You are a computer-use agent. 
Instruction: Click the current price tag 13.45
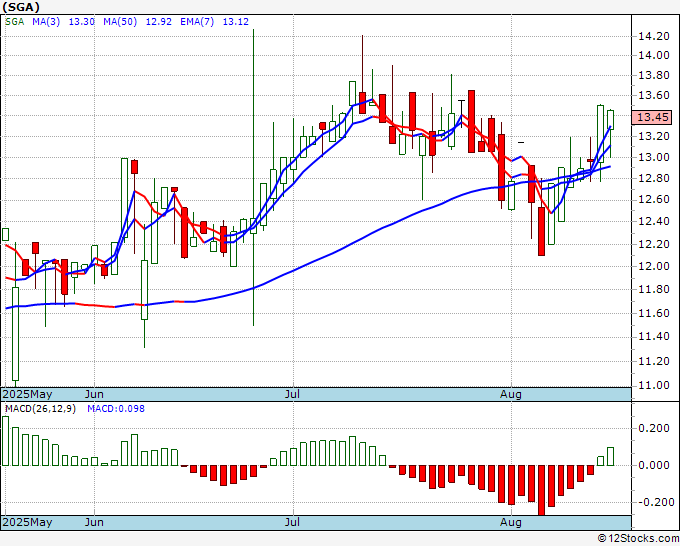click(652, 117)
